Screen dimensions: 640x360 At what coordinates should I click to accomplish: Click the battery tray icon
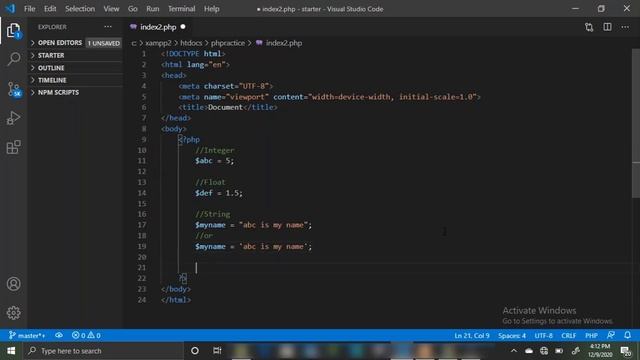[x=559, y=351]
